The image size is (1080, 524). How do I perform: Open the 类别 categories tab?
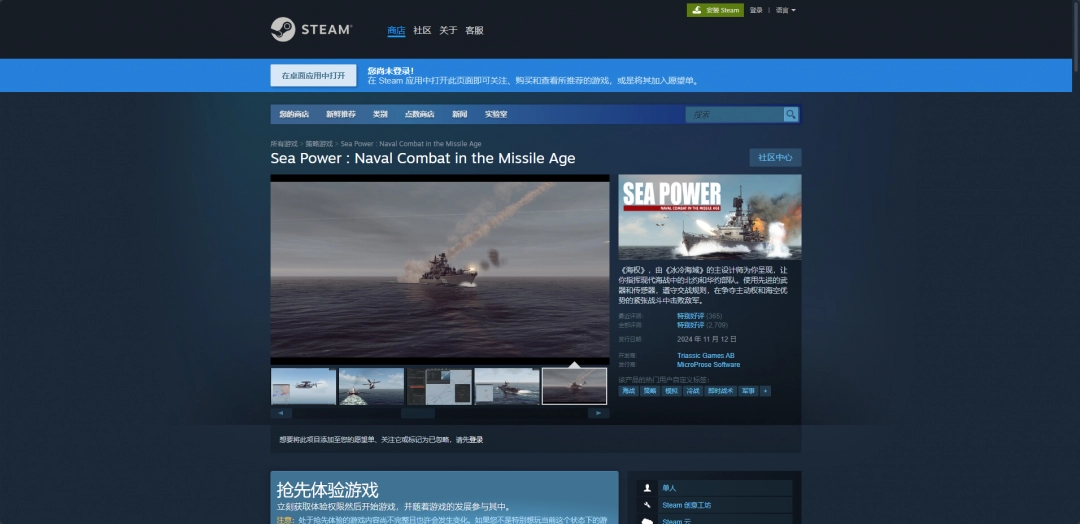(x=380, y=114)
